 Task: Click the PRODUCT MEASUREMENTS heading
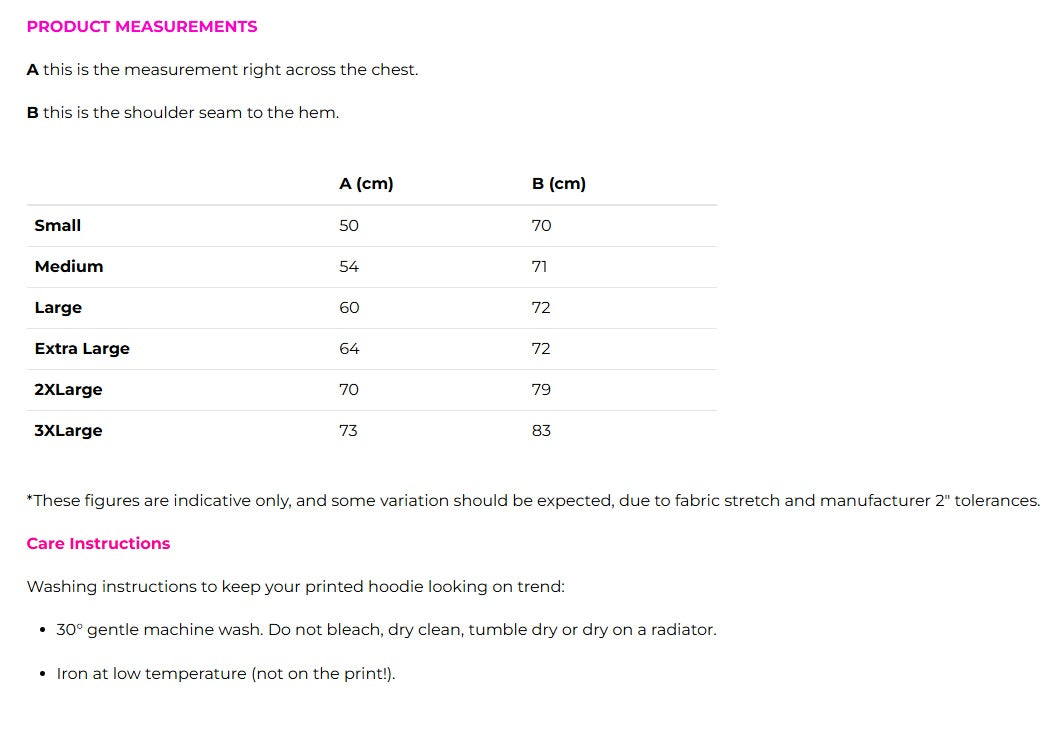click(x=142, y=27)
